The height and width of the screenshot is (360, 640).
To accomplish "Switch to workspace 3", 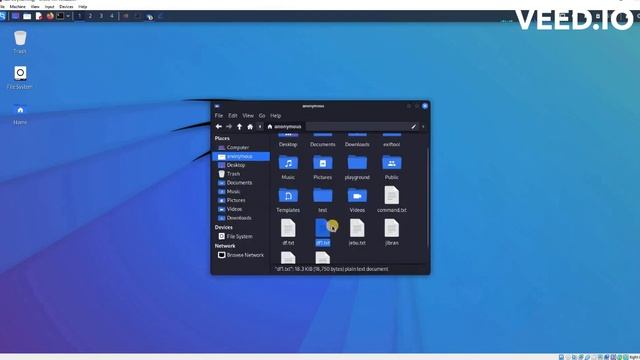I will [x=101, y=16].
